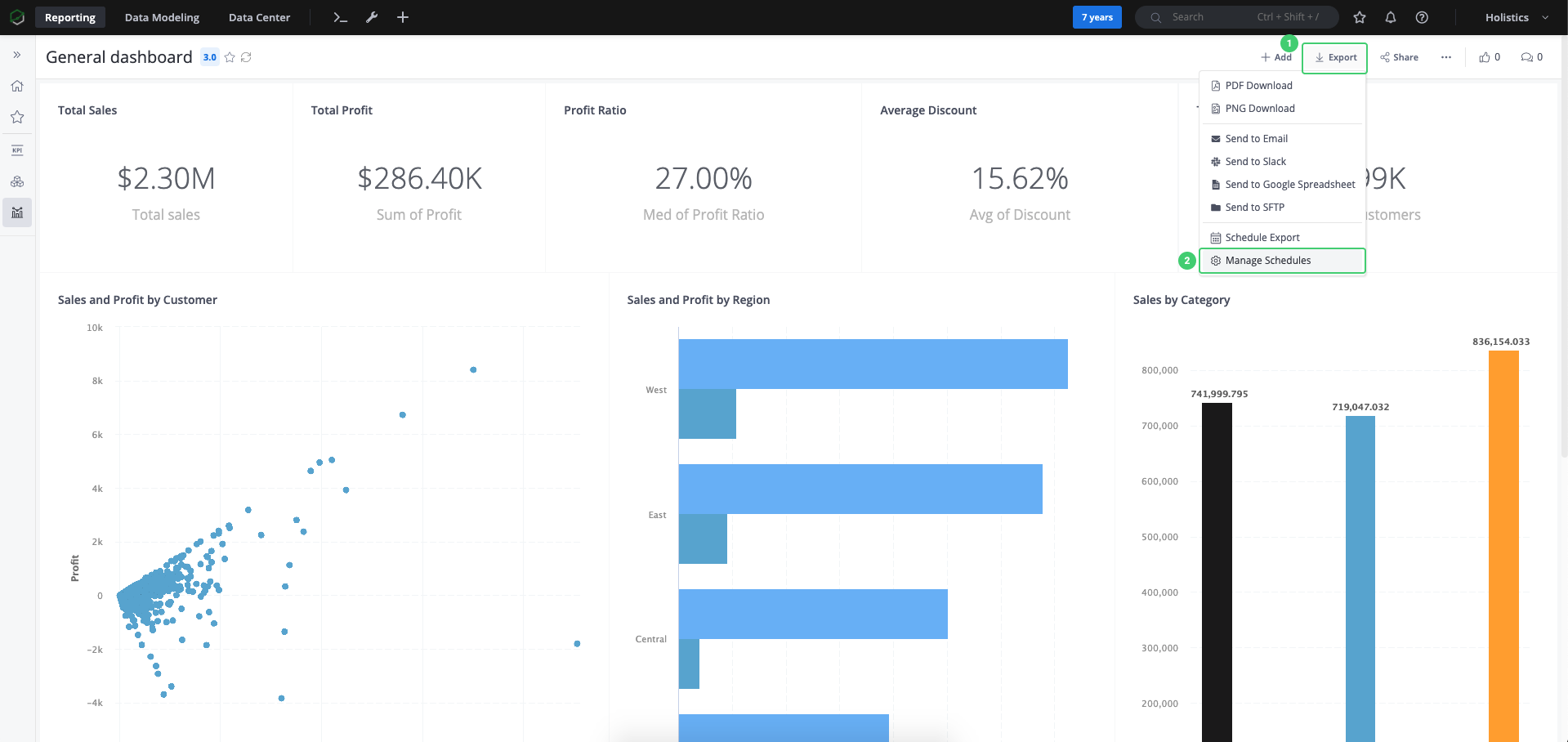
Task: Open the comments icon
Action: [x=1526, y=57]
